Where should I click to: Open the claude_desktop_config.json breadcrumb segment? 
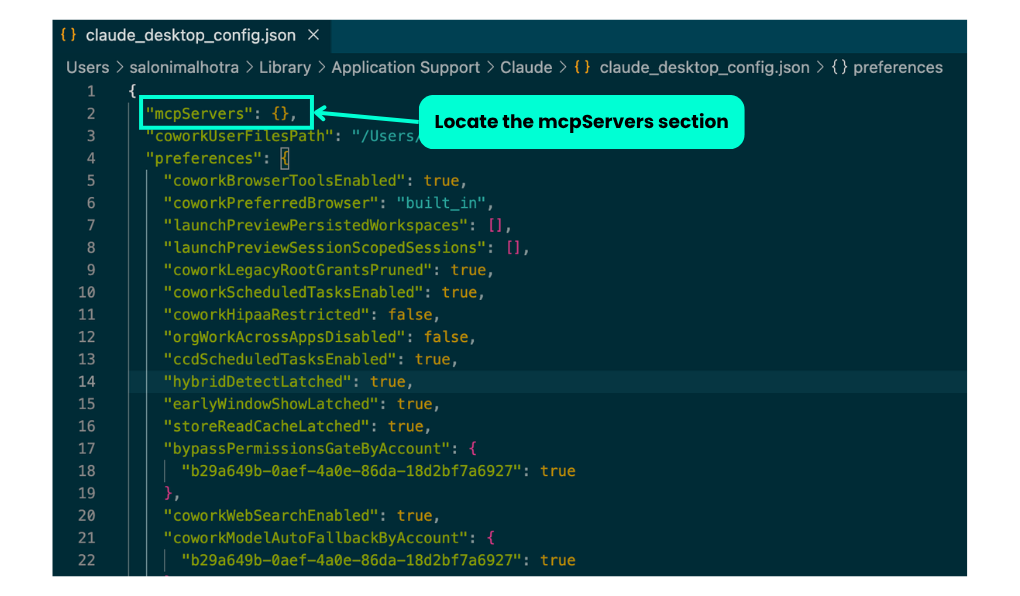(705, 68)
